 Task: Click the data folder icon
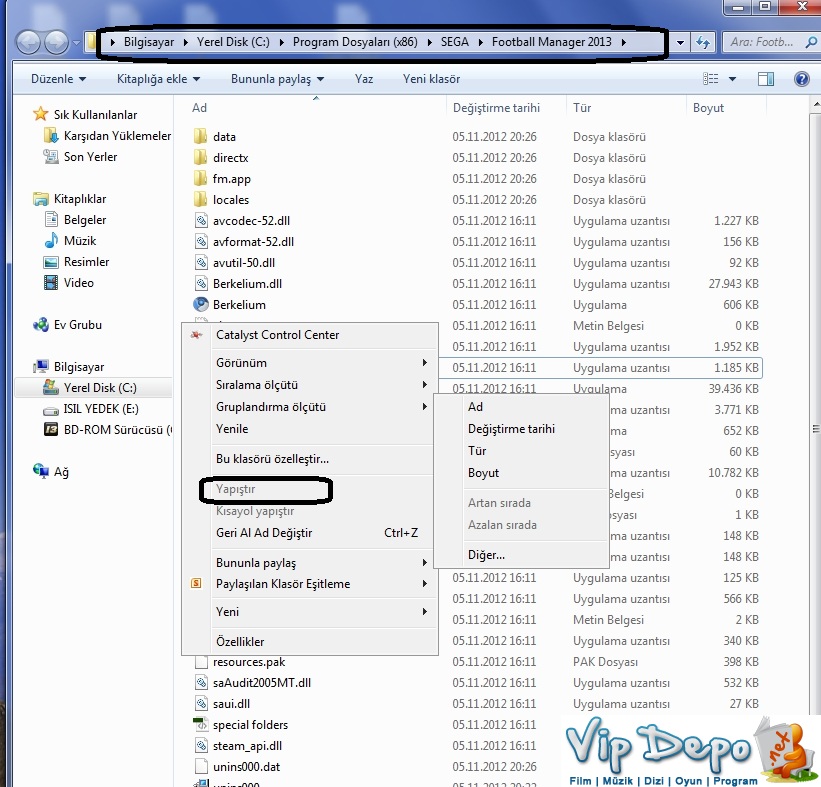click(x=201, y=137)
